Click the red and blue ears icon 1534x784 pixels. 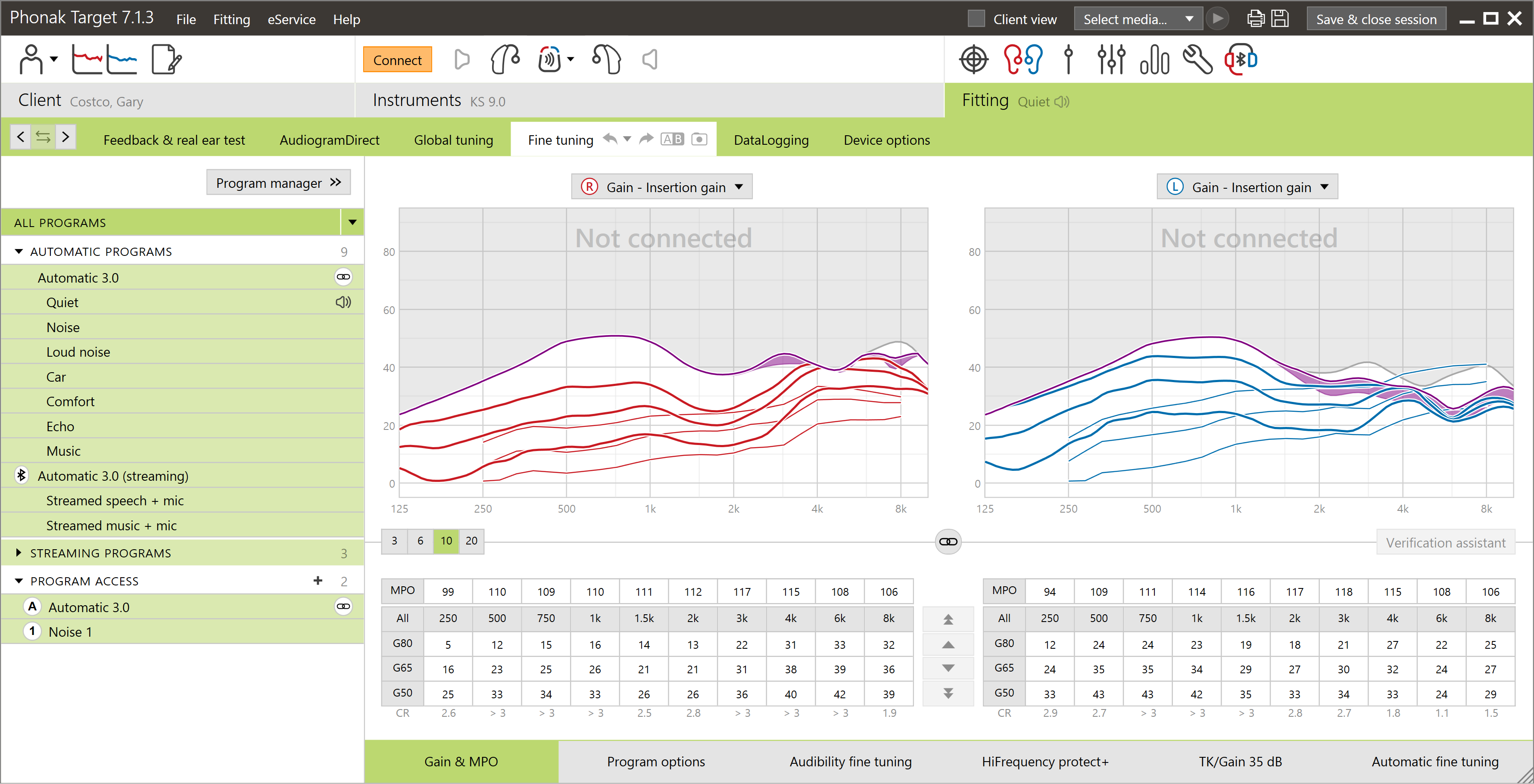pyautogui.click(x=1023, y=59)
